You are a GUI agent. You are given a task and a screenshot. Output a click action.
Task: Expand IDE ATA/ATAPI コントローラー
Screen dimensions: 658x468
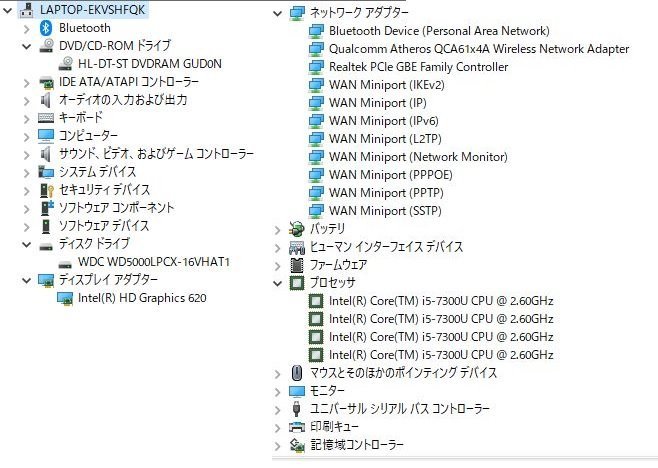[x=27, y=83]
